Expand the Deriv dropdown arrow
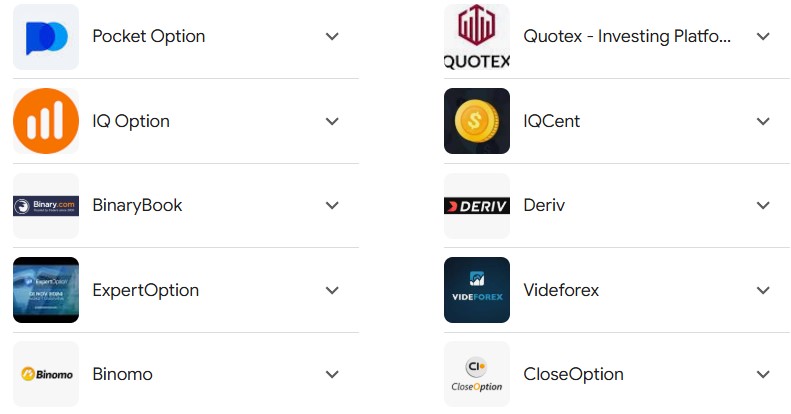This screenshot has height=414, width=791. pos(763,206)
